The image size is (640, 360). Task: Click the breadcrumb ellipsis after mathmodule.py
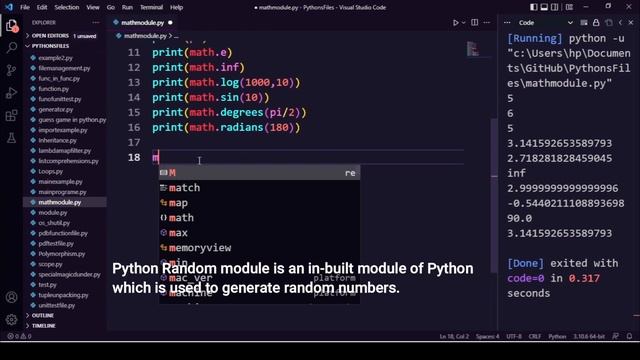tap(176, 36)
